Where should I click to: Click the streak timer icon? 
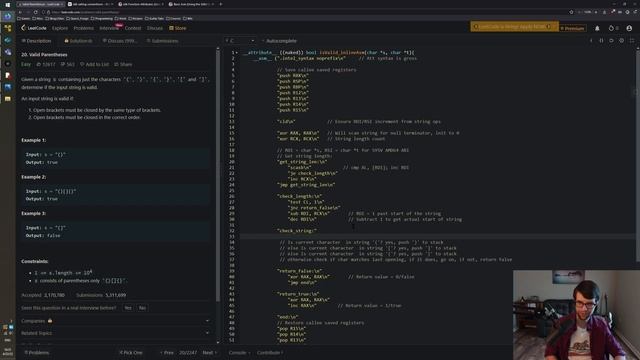point(611,28)
